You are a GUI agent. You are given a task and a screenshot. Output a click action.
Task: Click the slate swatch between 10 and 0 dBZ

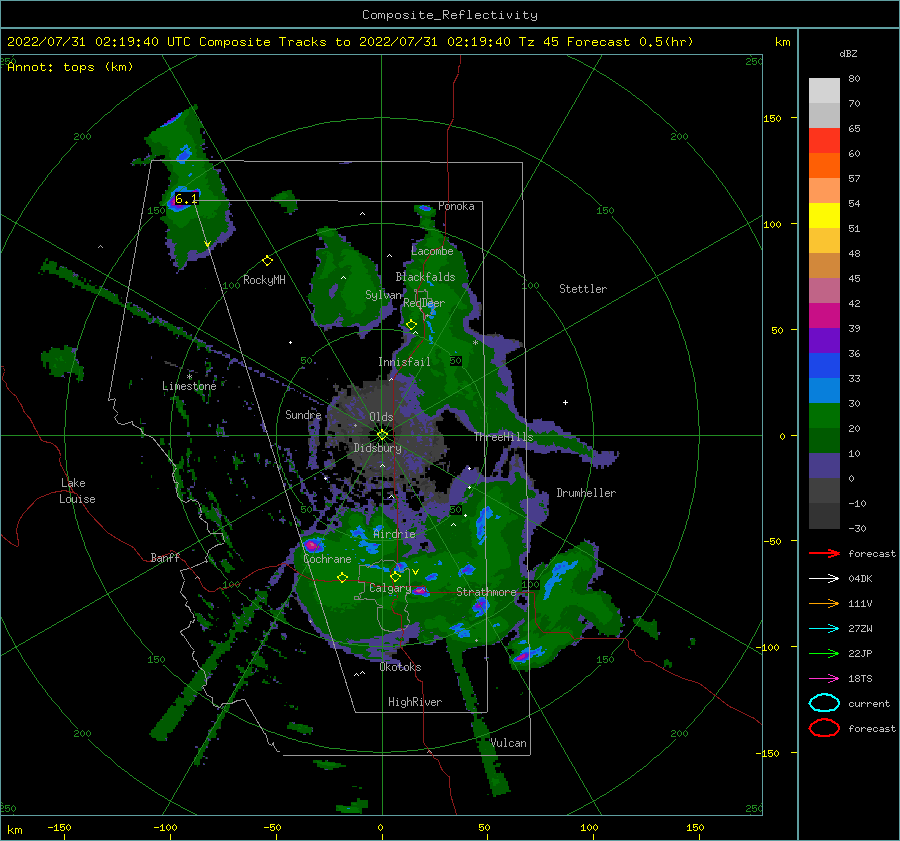[x=824, y=466]
